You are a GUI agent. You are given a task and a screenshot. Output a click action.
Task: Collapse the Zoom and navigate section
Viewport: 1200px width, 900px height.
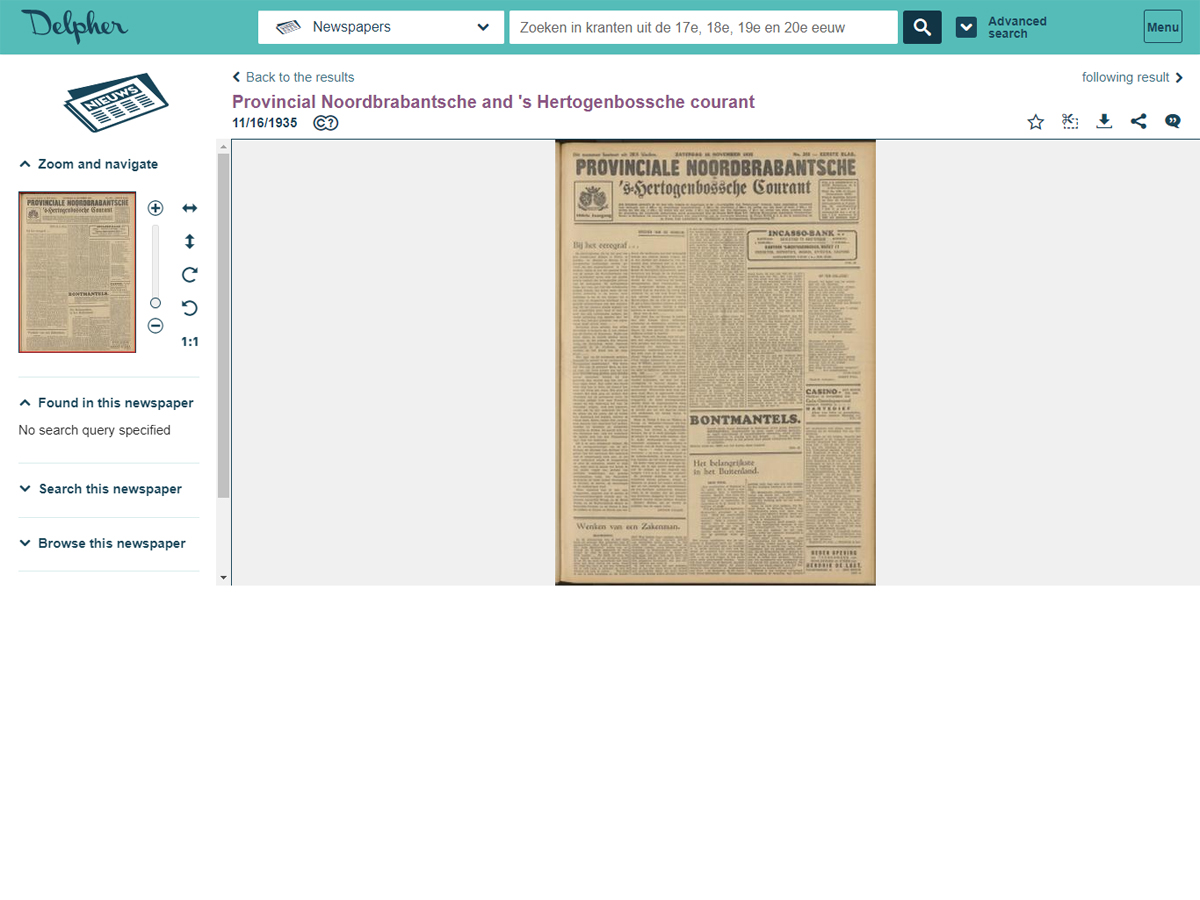88,164
